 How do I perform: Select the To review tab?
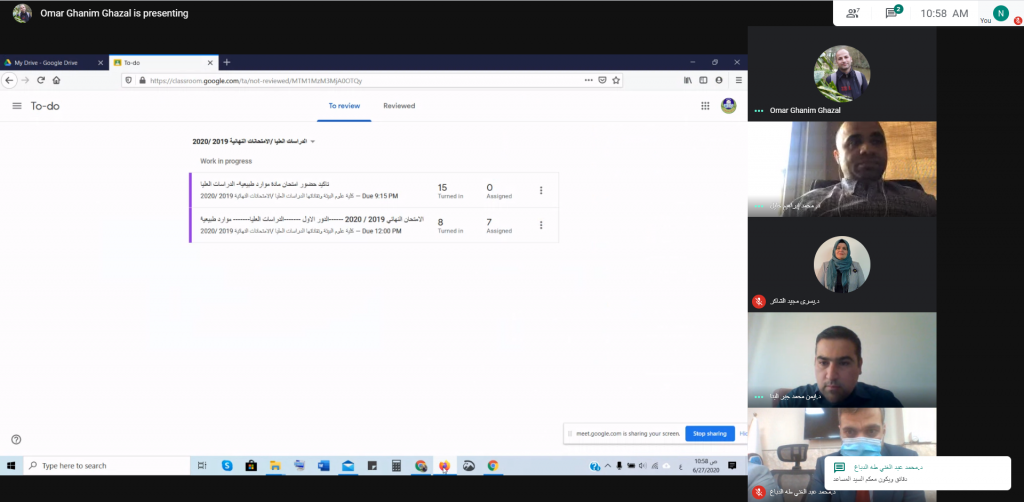click(344, 106)
